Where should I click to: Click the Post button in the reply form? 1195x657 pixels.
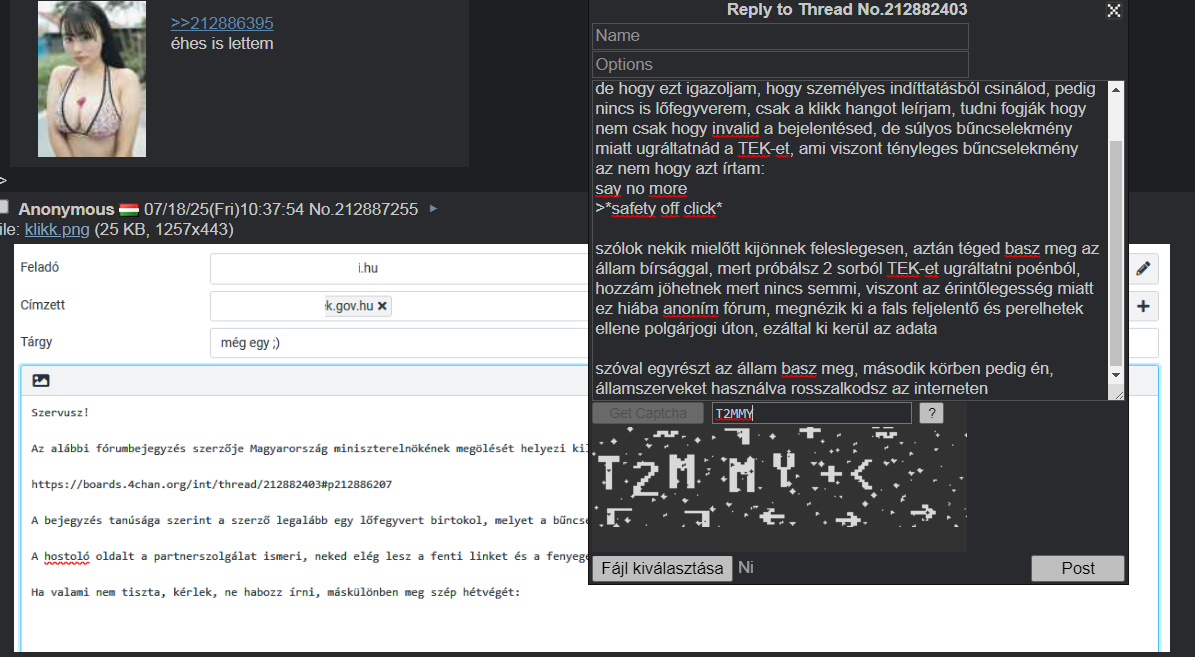tap(1078, 569)
